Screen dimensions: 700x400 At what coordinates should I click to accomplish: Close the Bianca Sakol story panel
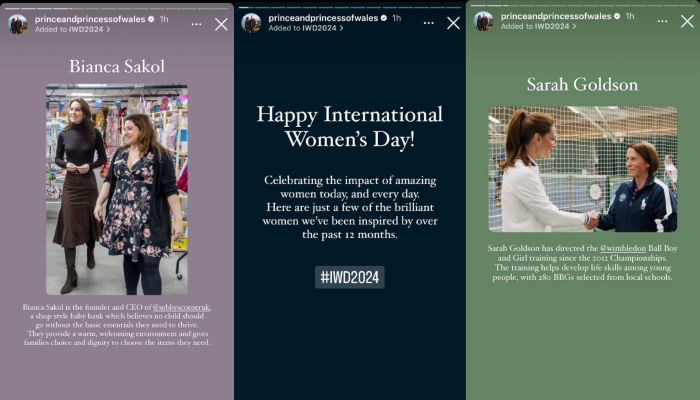(221, 23)
